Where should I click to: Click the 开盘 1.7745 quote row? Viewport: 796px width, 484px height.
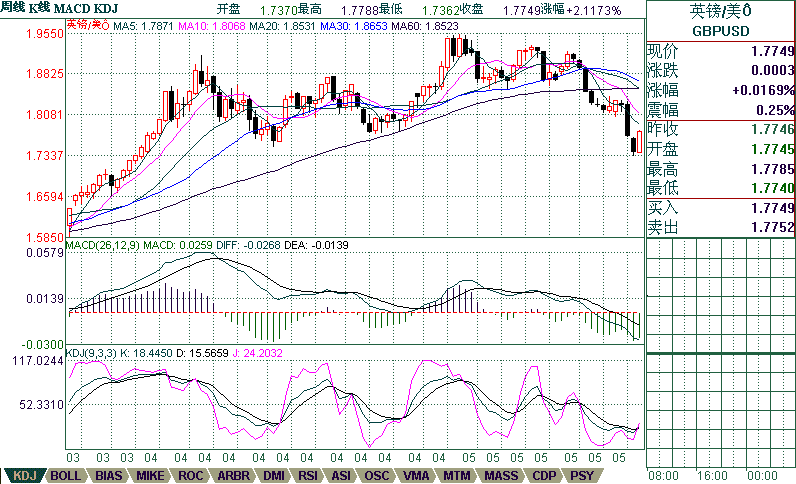(x=721, y=149)
